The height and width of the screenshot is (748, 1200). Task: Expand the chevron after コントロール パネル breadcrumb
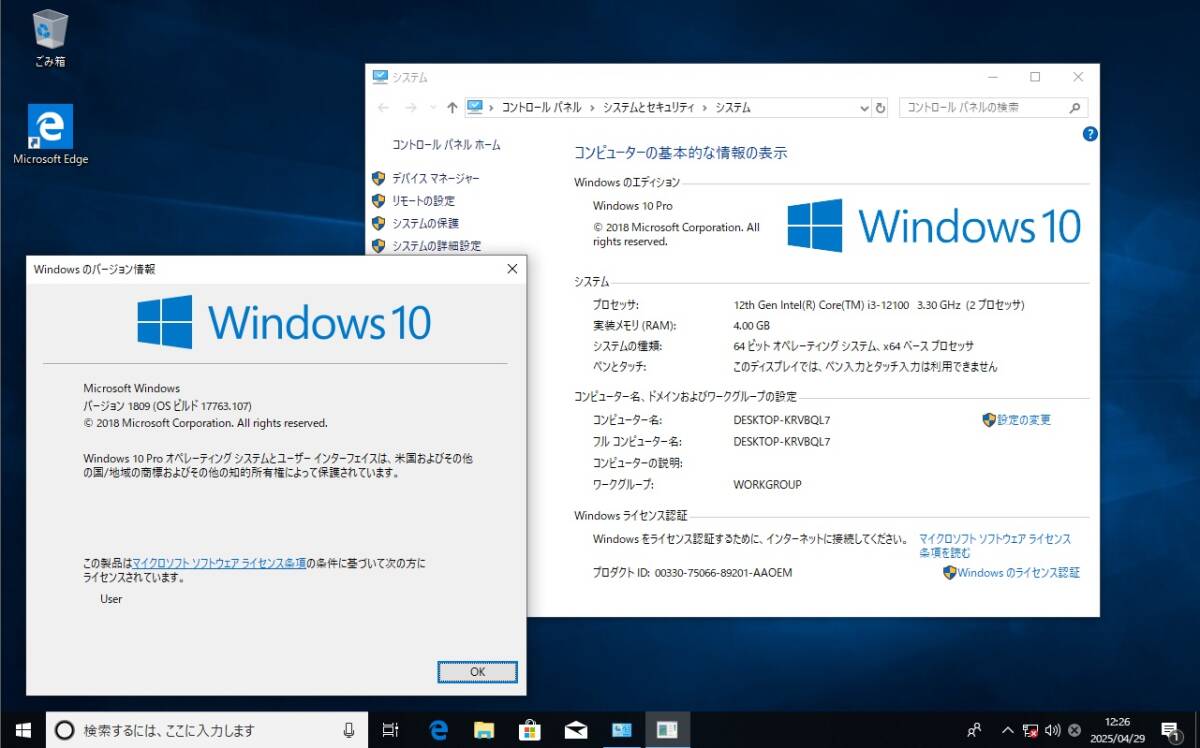tap(592, 108)
